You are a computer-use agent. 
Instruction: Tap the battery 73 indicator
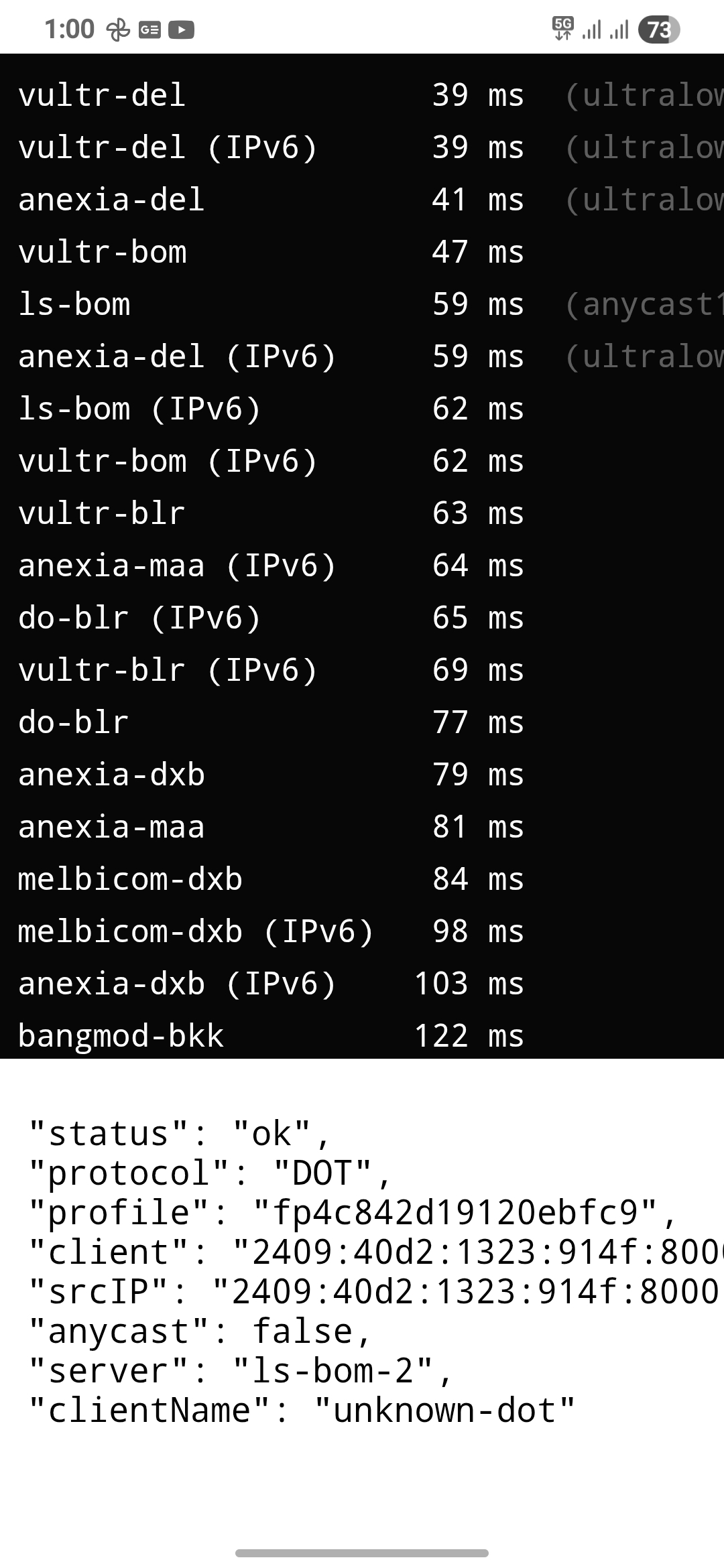coord(659,29)
